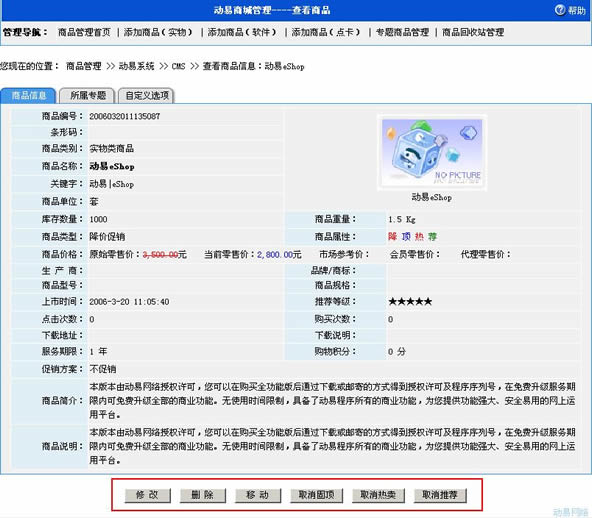Switch to the 所属专题 tab
Screen dimensions: 592x518
point(88,96)
